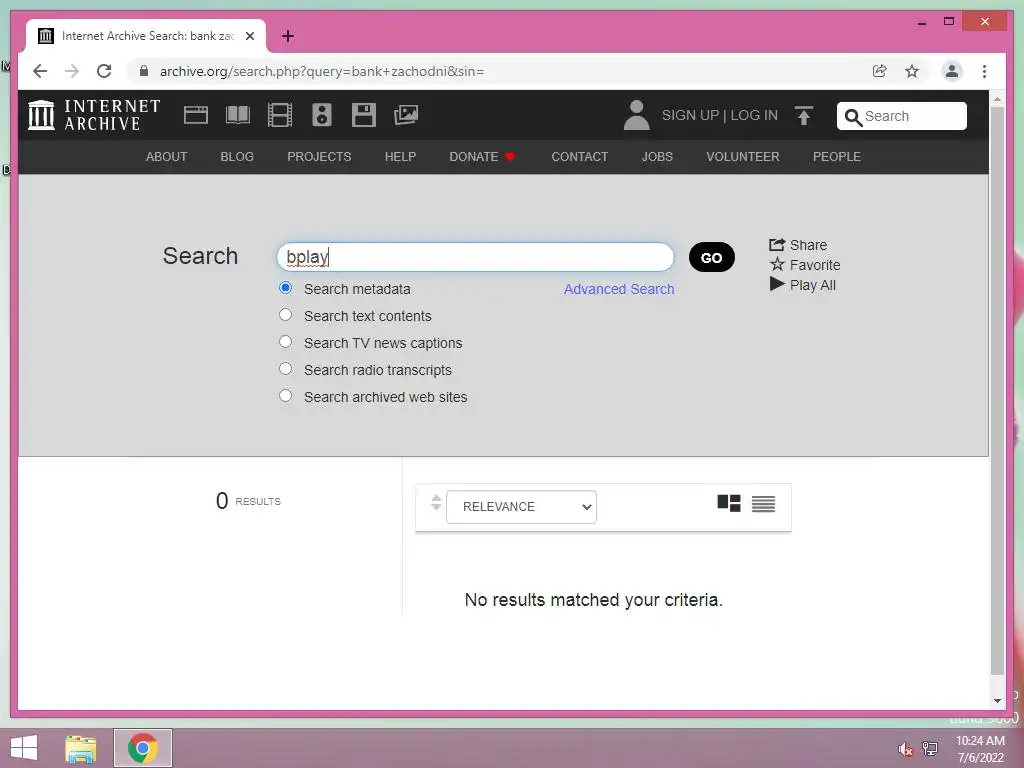
Task: Select Search archived web sites option
Action: coord(285,396)
